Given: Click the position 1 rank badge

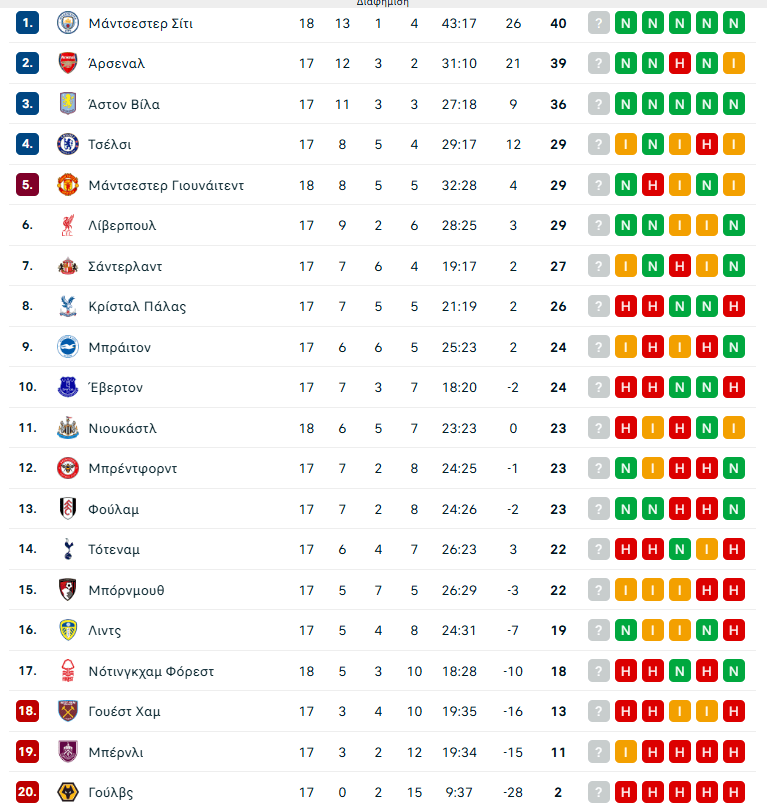Looking at the screenshot, I should pos(28,23).
